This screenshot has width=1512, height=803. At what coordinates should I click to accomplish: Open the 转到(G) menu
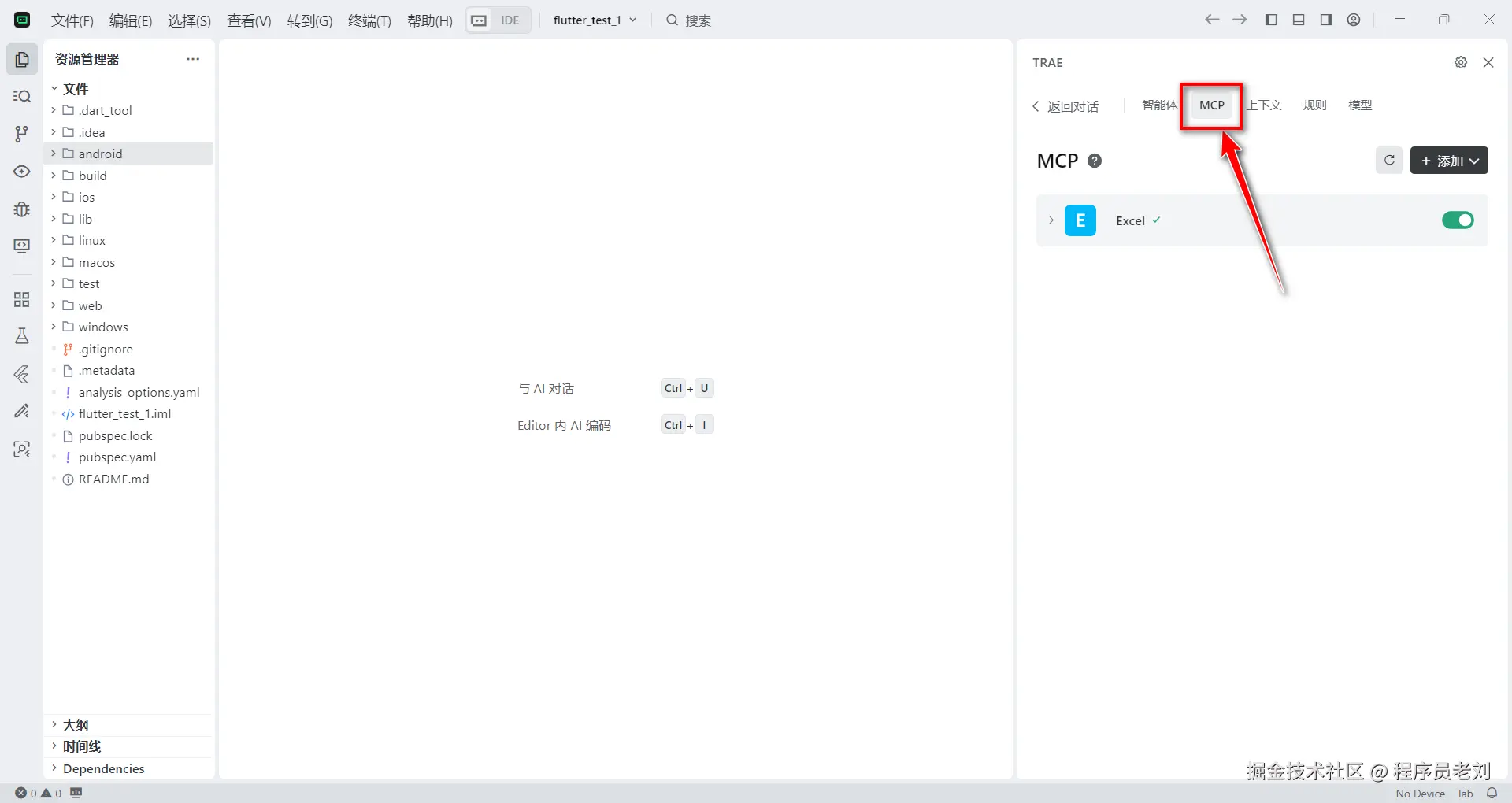pyautogui.click(x=309, y=20)
